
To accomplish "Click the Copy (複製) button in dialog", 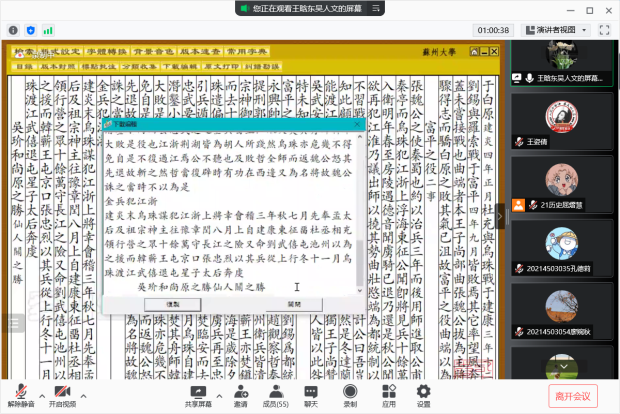I will click(172, 303).
